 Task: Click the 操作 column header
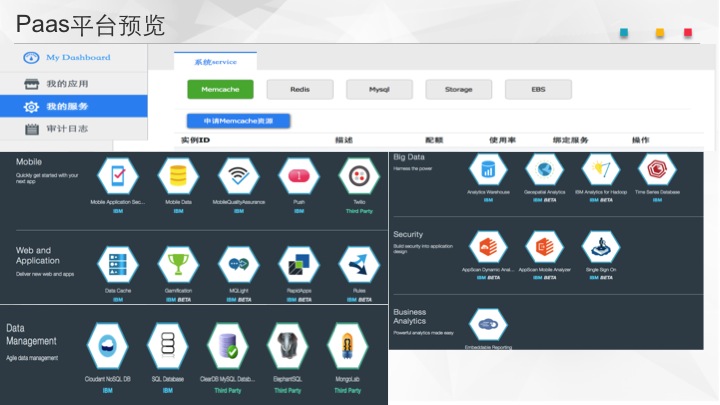[x=641, y=140]
